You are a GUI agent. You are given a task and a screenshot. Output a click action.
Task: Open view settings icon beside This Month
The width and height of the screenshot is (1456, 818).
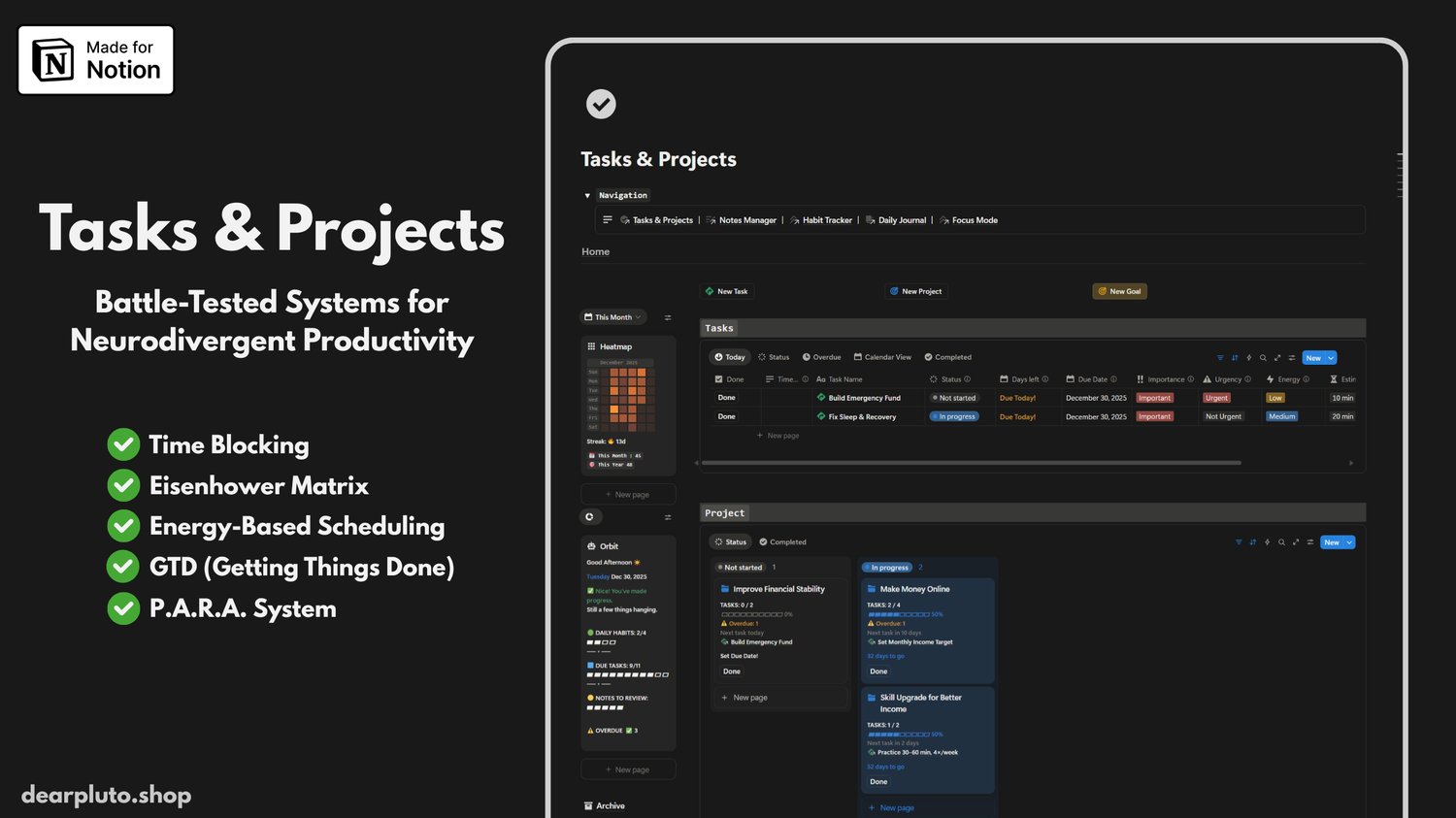668,317
